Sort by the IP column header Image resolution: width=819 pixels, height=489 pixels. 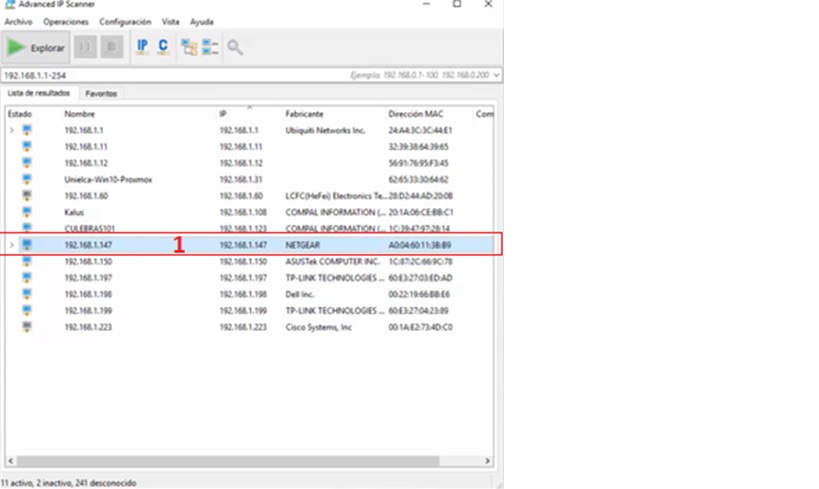click(223, 114)
